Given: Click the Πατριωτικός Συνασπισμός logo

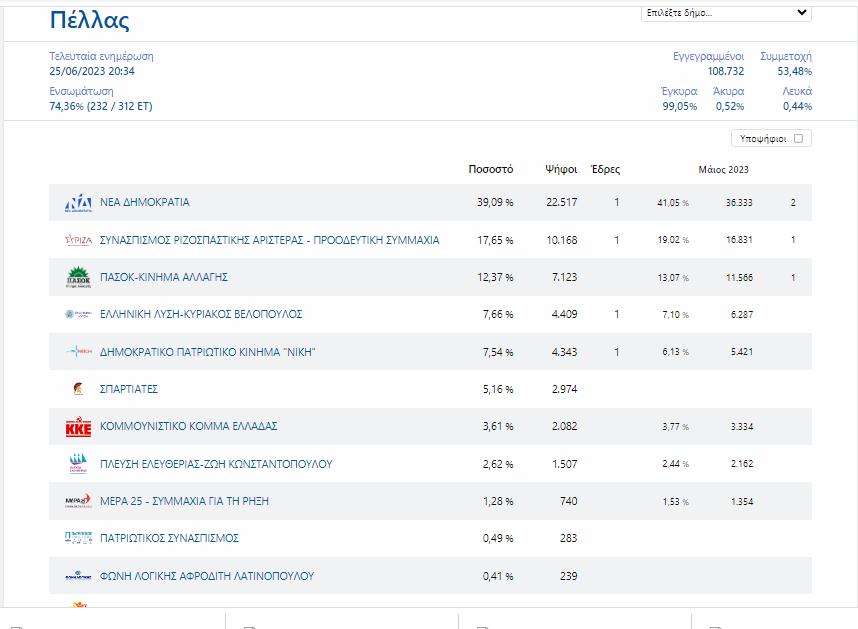Looking at the screenshot, I should [x=78, y=538].
